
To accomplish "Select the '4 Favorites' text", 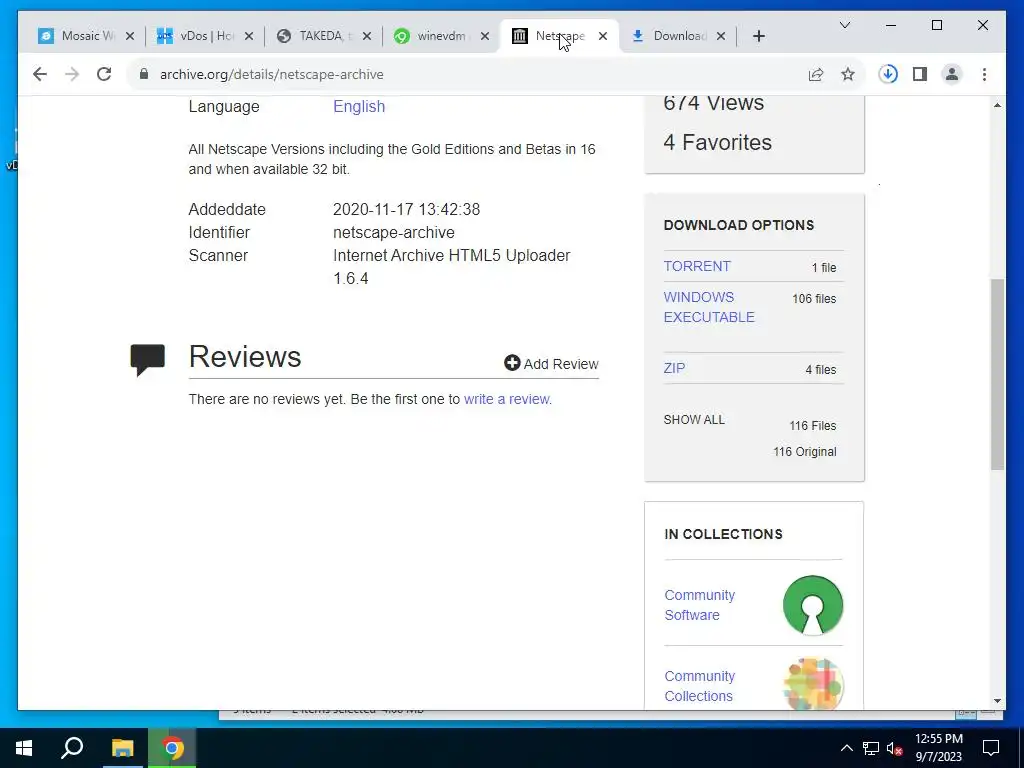I will click(x=717, y=142).
